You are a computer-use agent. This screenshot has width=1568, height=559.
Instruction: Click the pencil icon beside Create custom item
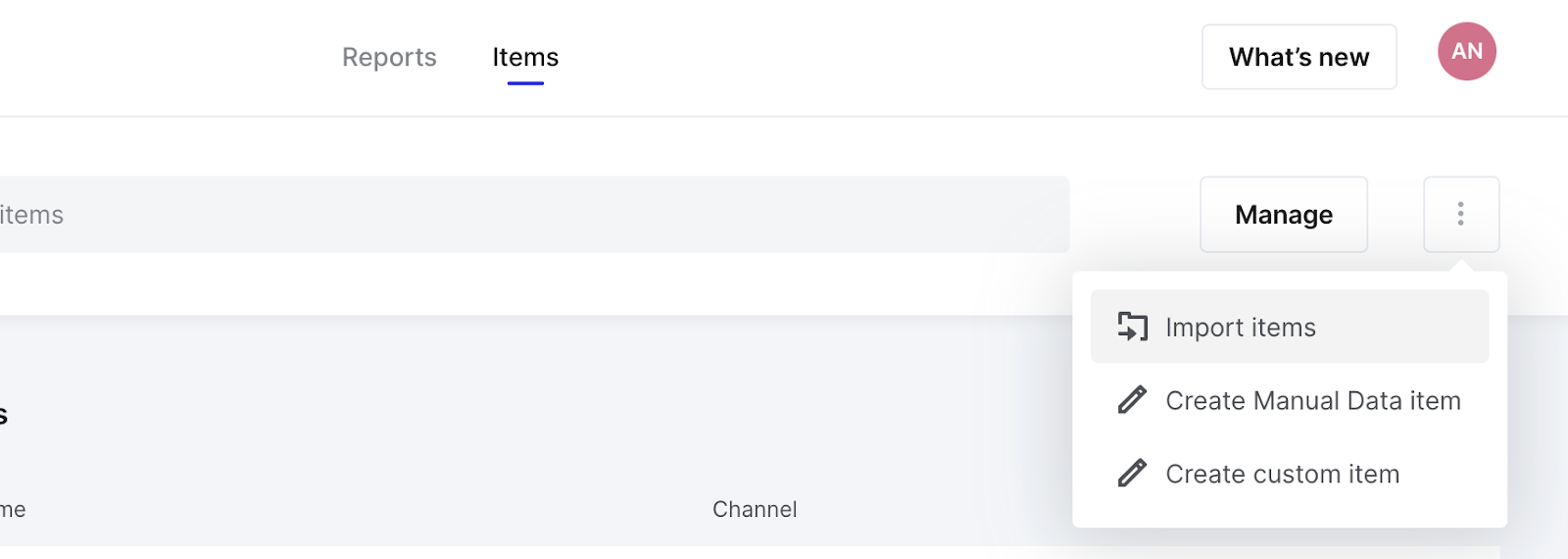point(1132,474)
